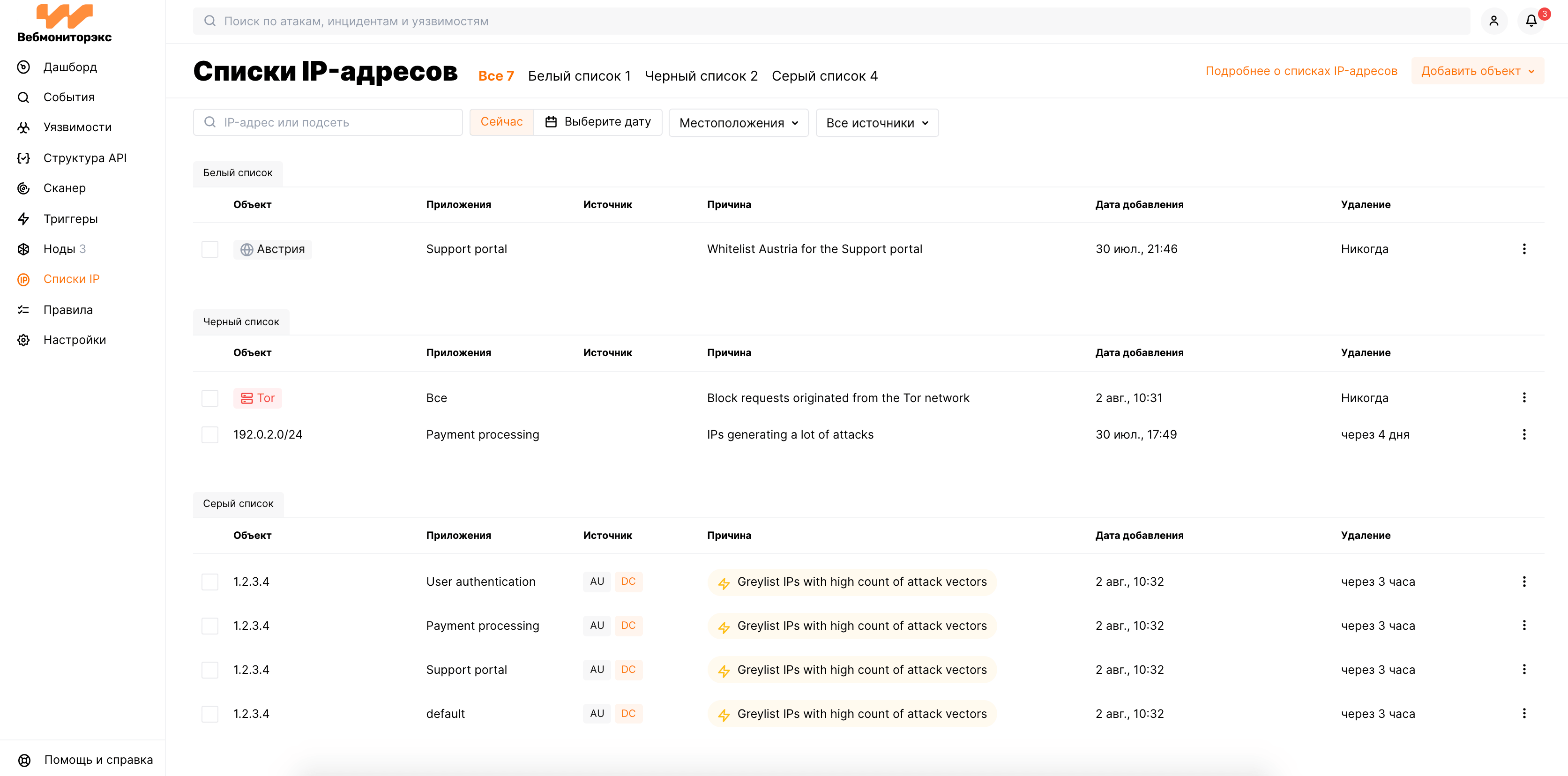Viewport: 1568px width, 776px height.
Task: Open three-dot menu for 192.0.2.0/24 row
Action: (x=1523, y=434)
